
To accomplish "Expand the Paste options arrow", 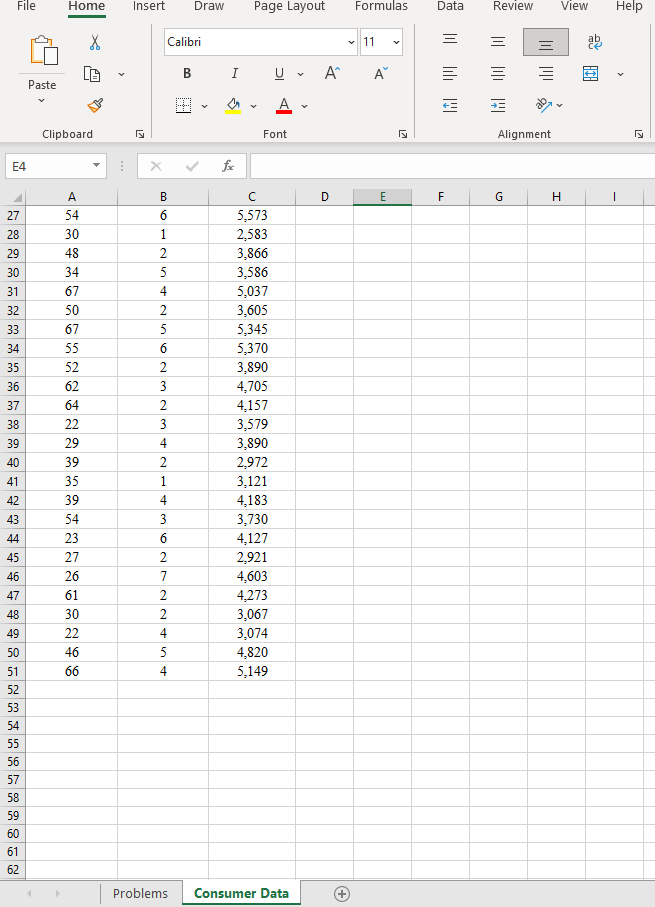I will pyautogui.click(x=42, y=101).
